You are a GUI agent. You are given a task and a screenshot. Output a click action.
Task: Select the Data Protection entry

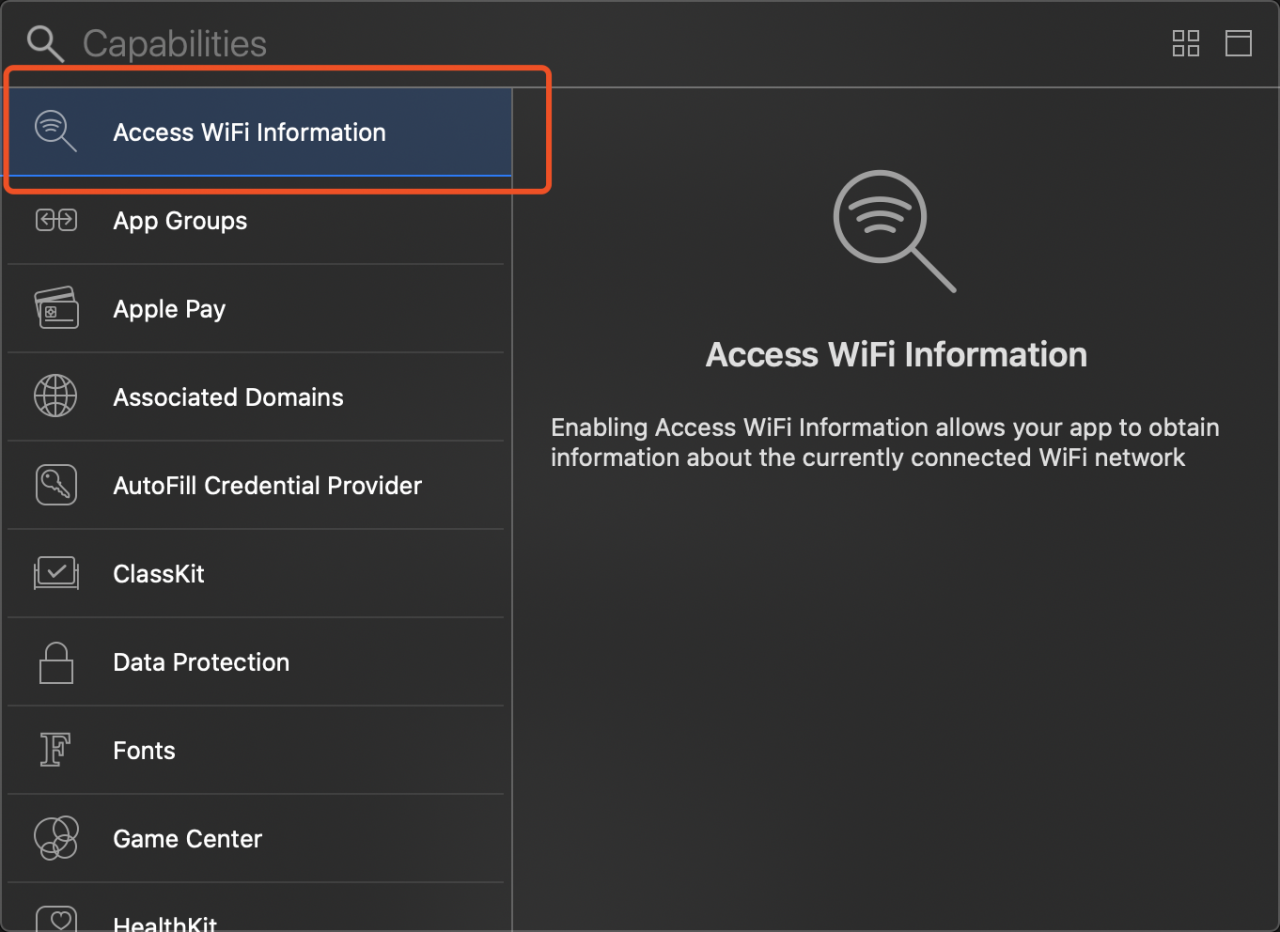pyautogui.click(x=256, y=662)
